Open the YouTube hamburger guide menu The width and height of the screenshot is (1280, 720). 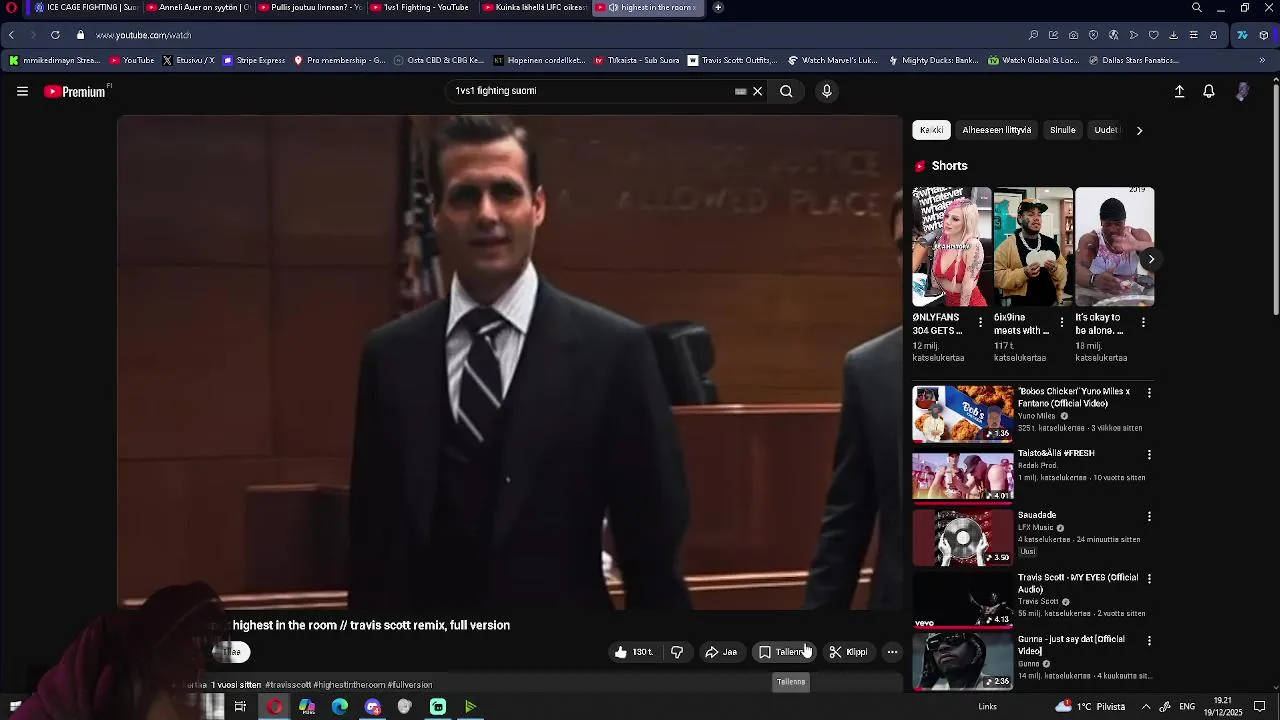22,91
